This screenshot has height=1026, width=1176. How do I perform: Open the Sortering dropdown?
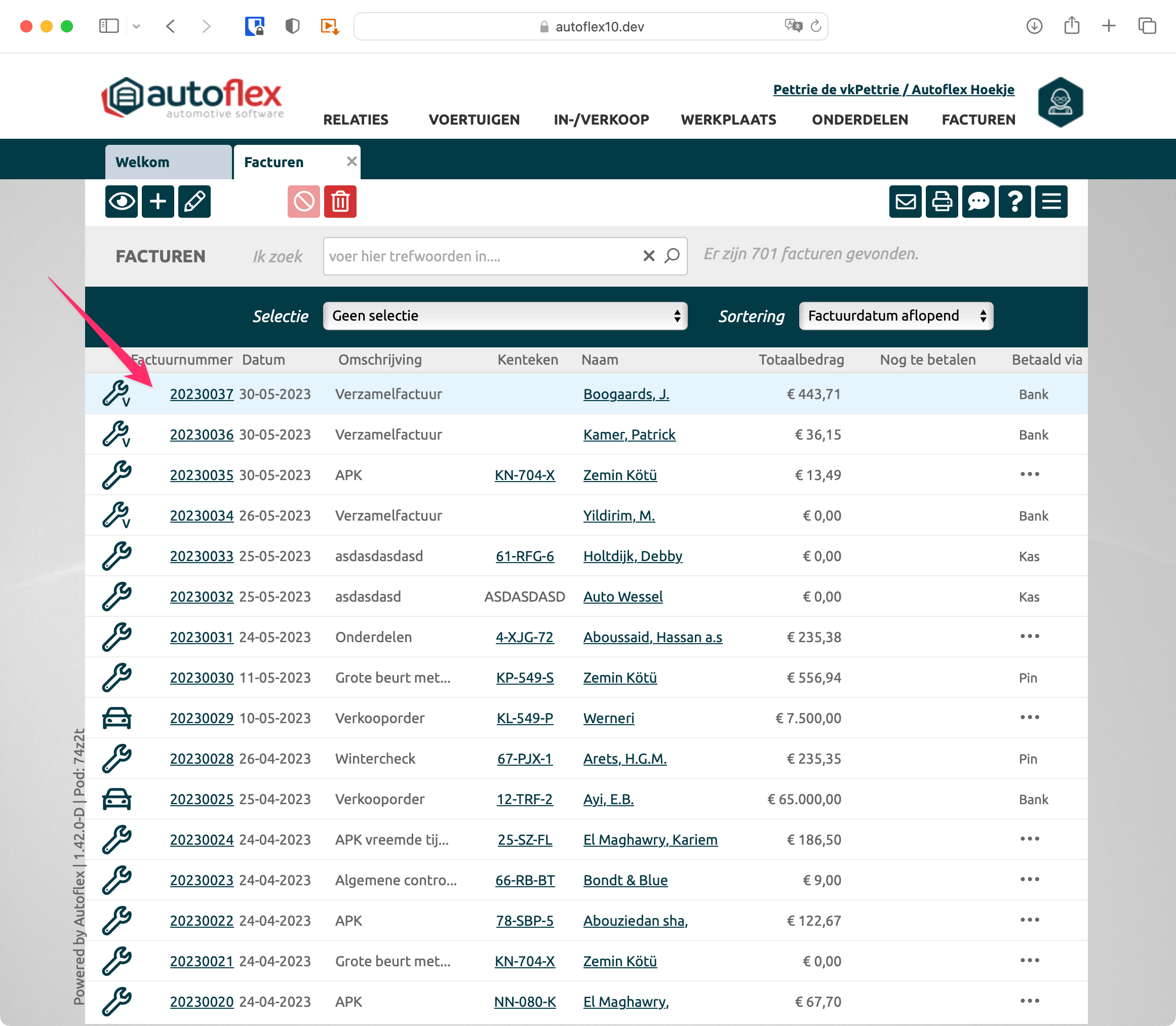coord(896,316)
